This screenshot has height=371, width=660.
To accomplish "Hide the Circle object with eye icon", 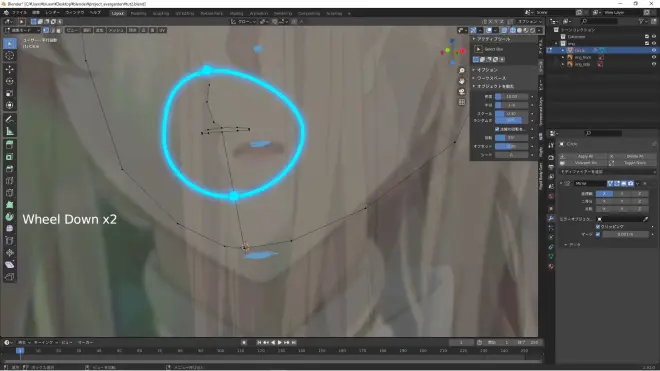I will [654, 50].
